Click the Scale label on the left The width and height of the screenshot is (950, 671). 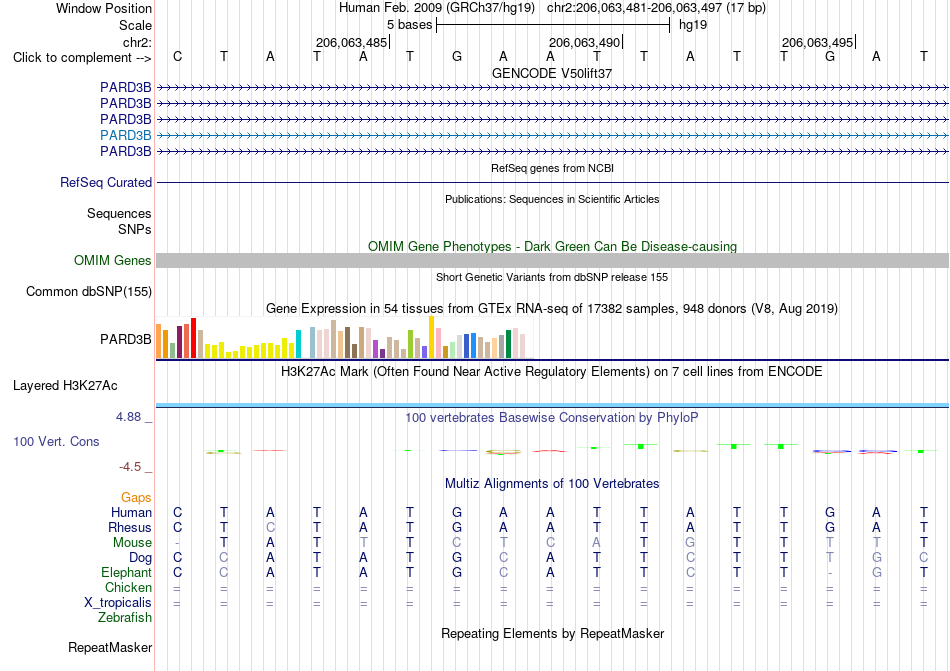135,25
